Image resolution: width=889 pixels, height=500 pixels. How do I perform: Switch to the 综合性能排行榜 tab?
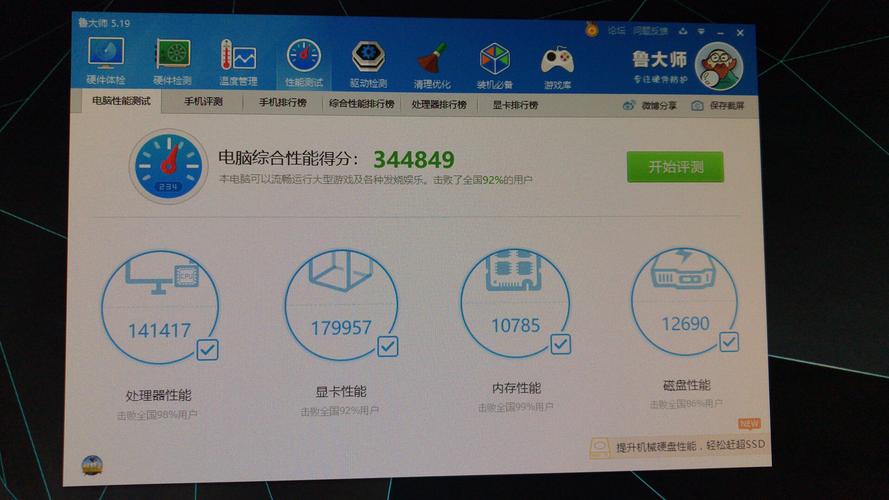(x=361, y=103)
